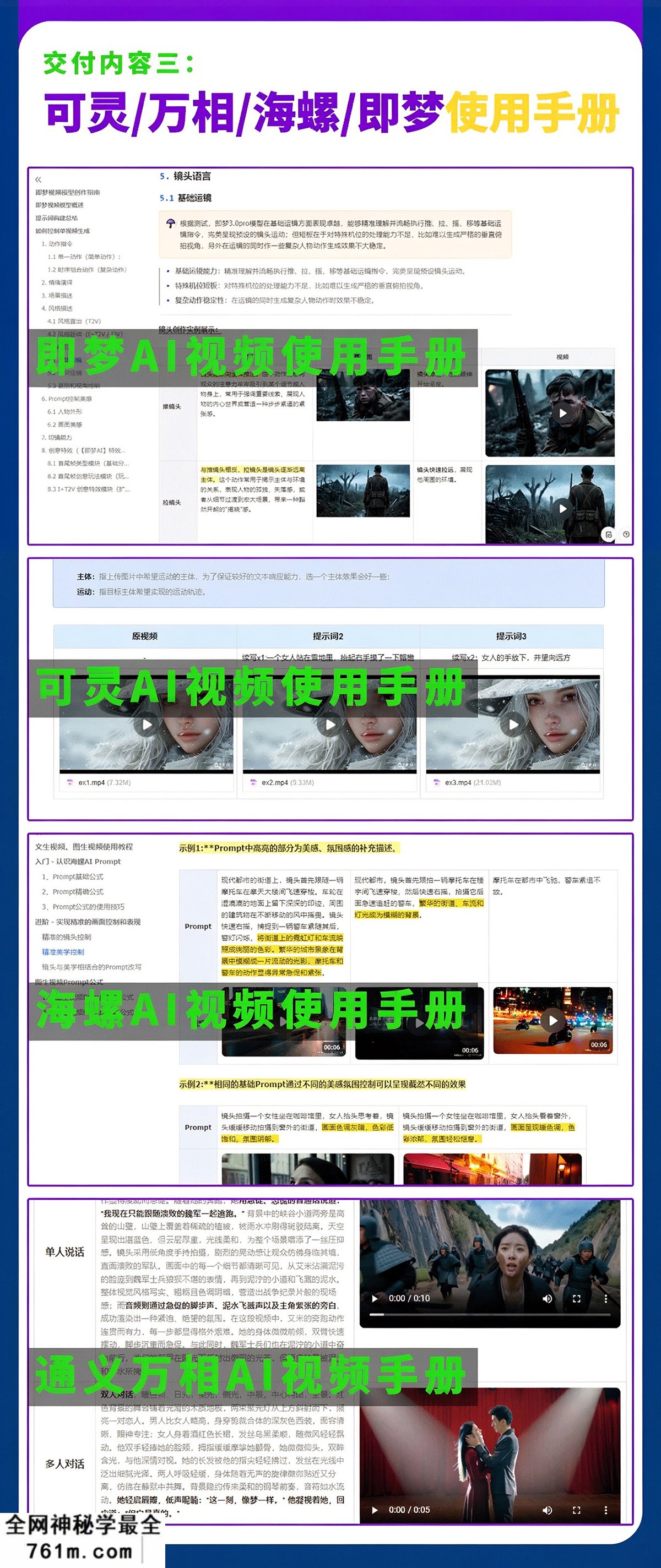Open '8.3 I+T2V 创意特效模块' entry
The height and width of the screenshot is (1568, 661).
pyautogui.click(x=88, y=489)
